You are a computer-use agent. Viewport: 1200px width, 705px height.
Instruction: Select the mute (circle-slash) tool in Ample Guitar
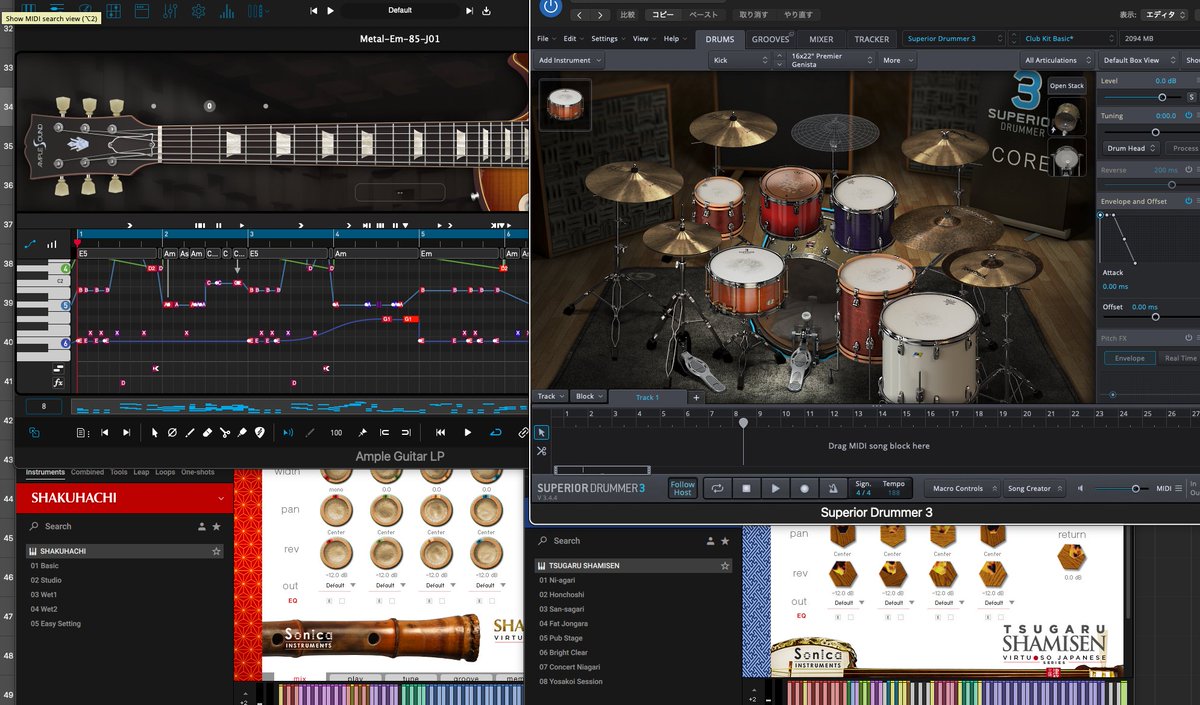tap(172, 432)
